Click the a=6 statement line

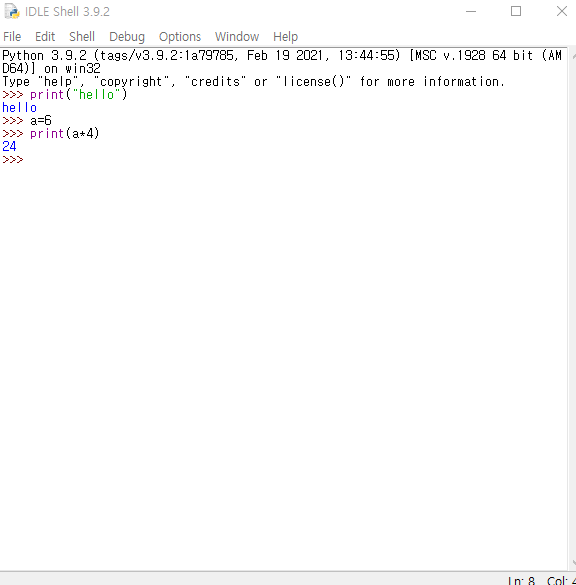coord(26,121)
